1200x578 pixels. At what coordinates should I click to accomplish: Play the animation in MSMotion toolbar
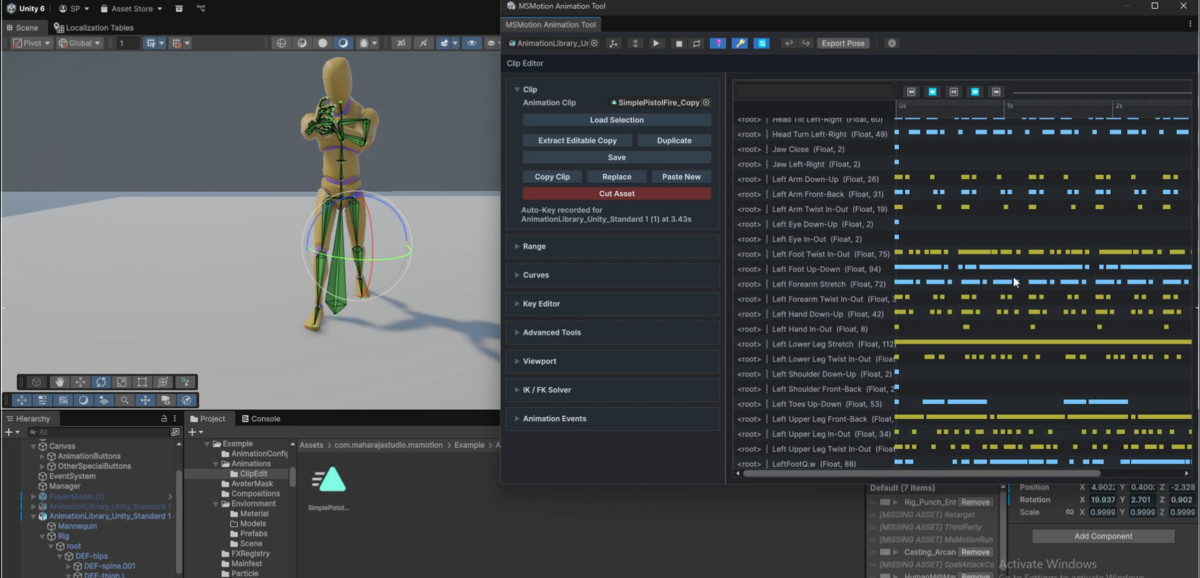point(657,44)
